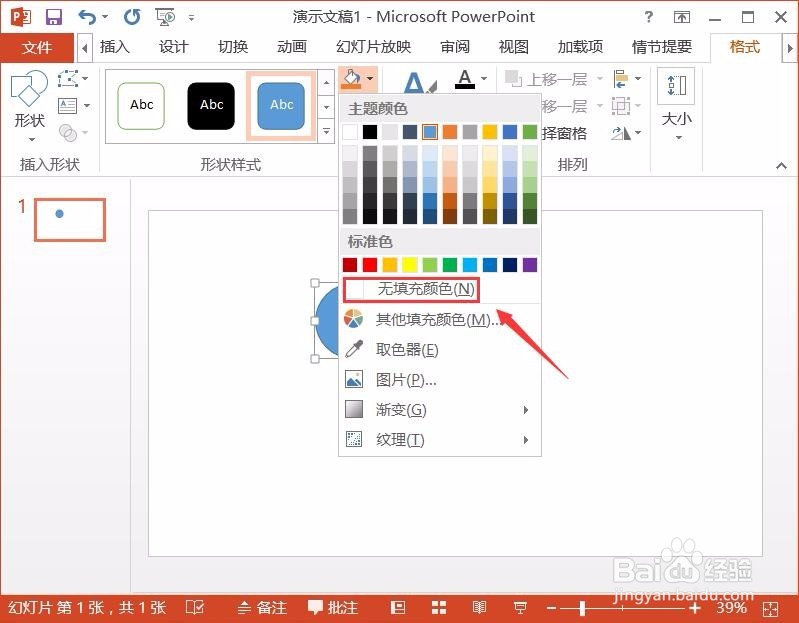Apply the blue Abc shape style
799x623 pixels.
[281, 106]
